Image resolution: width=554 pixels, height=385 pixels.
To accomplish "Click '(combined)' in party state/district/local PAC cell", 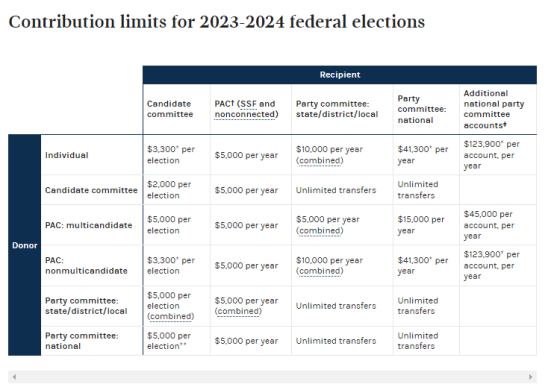I will [x=238, y=311].
